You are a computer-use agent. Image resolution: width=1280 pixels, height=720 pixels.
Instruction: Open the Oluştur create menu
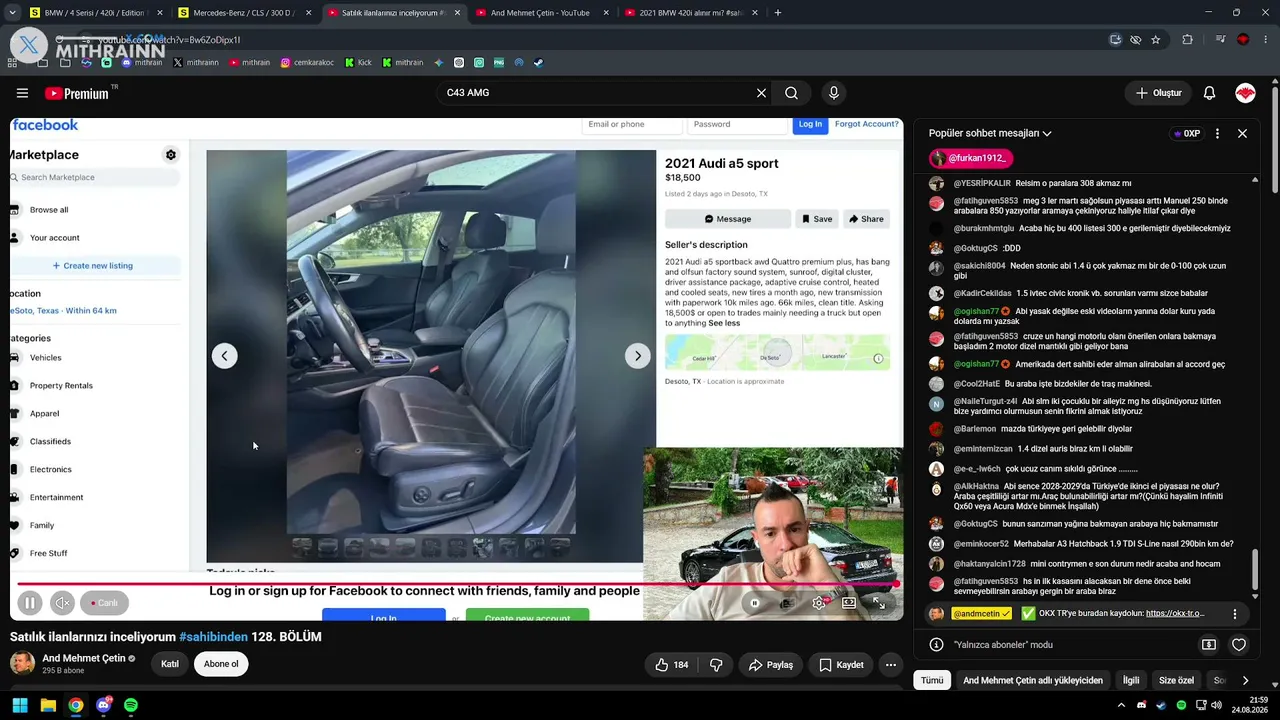click(1158, 93)
